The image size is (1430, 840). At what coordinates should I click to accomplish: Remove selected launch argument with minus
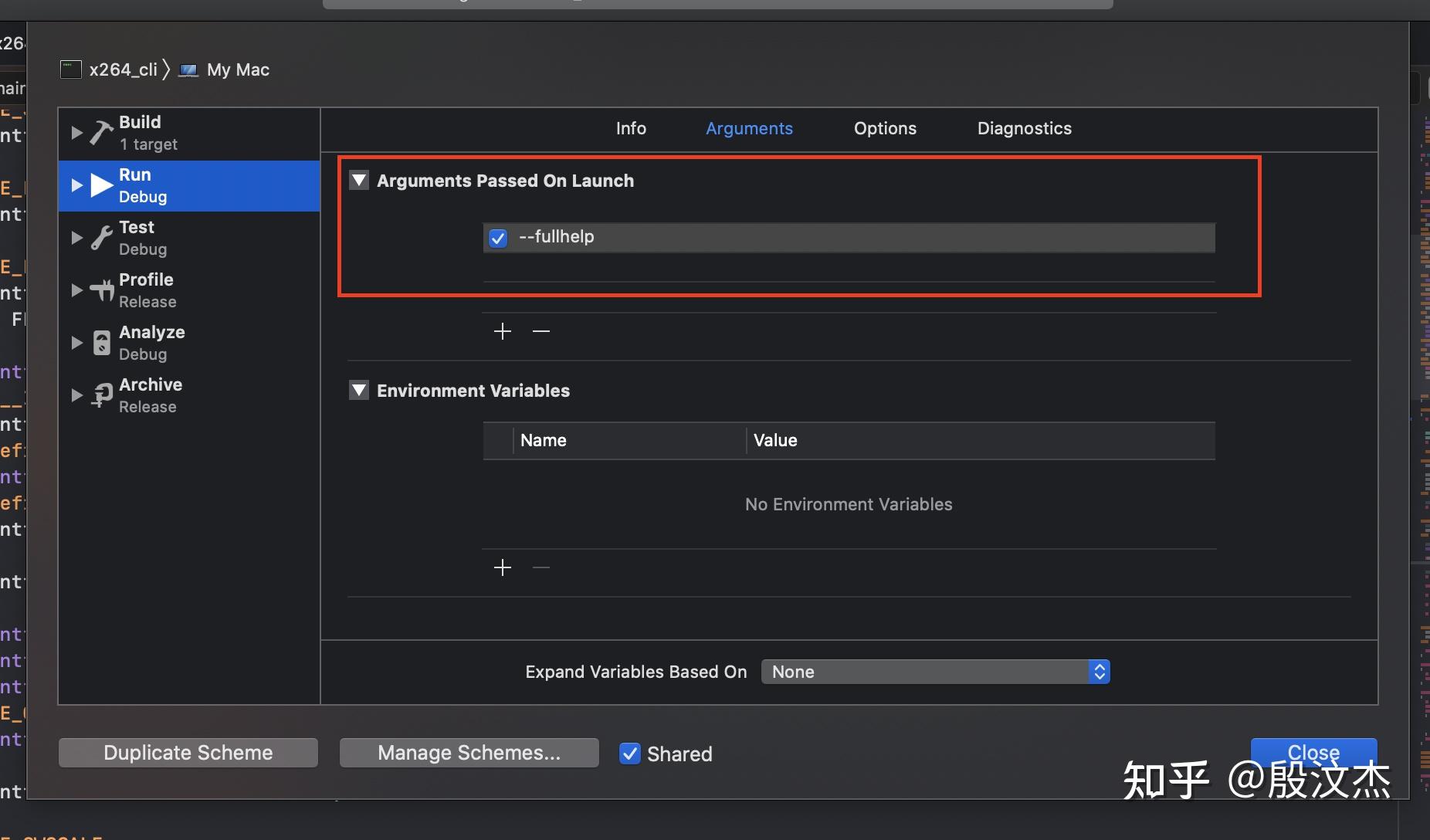coord(541,331)
